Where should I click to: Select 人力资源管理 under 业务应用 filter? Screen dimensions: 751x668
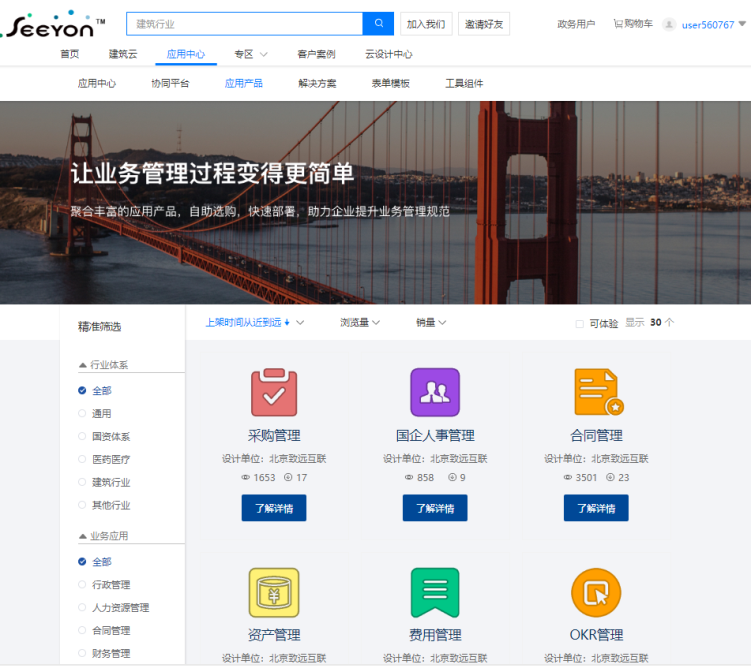click(x=83, y=608)
